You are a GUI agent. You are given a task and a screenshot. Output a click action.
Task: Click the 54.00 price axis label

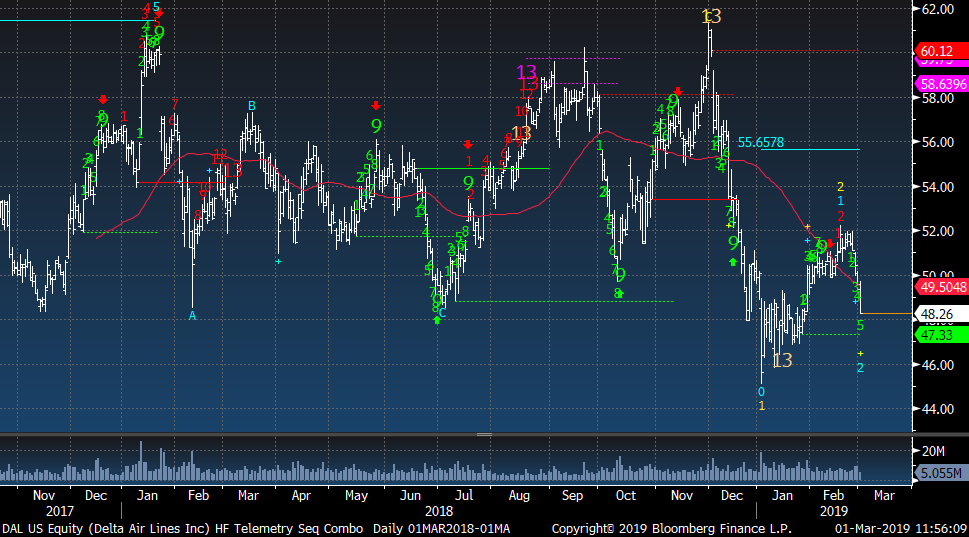click(937, 187)
